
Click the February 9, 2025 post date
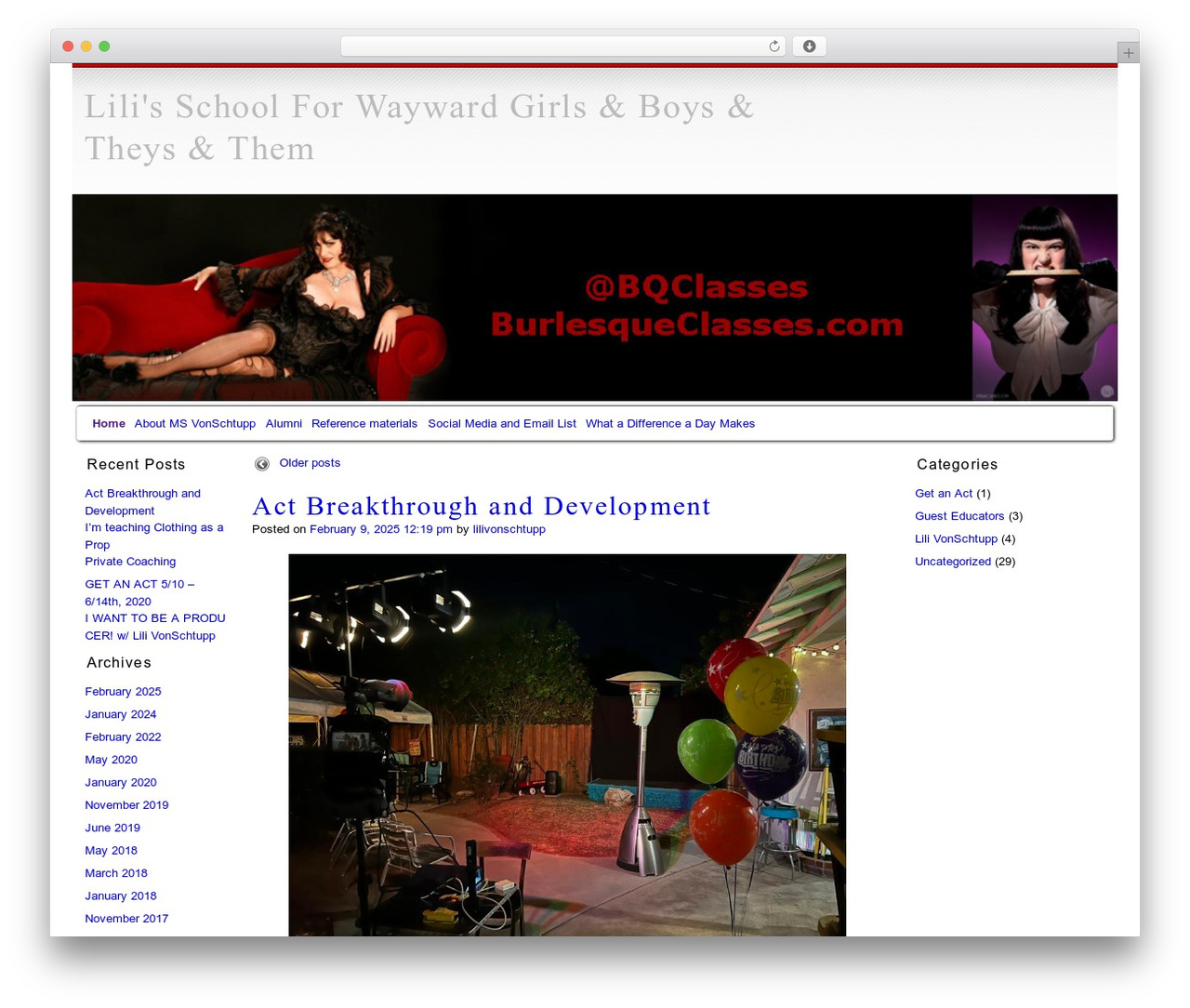point(381,529)
